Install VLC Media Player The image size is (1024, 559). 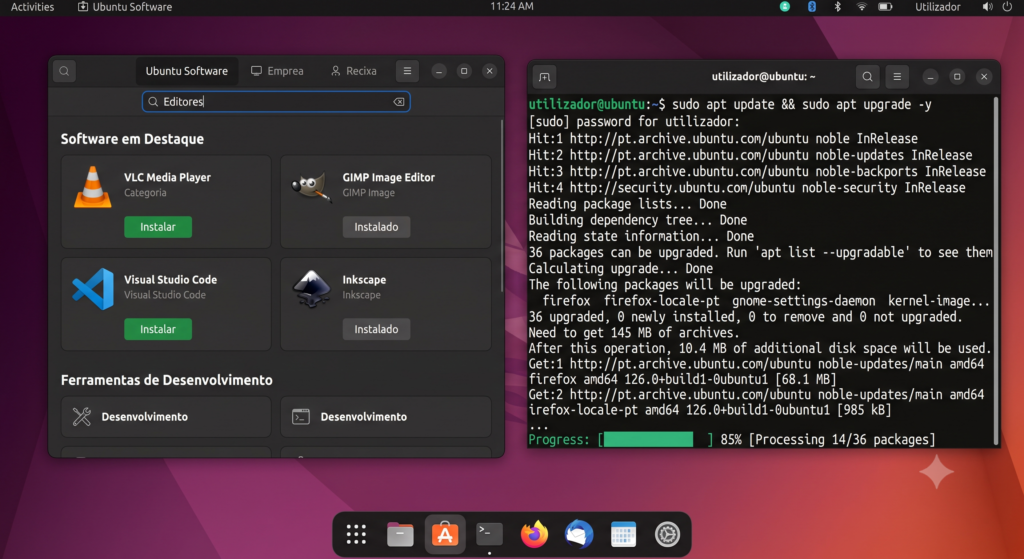pos(158,227)
